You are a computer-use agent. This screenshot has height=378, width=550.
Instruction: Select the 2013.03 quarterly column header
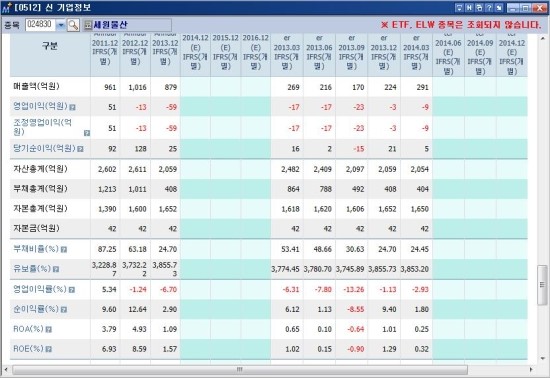tap(287, 54)
